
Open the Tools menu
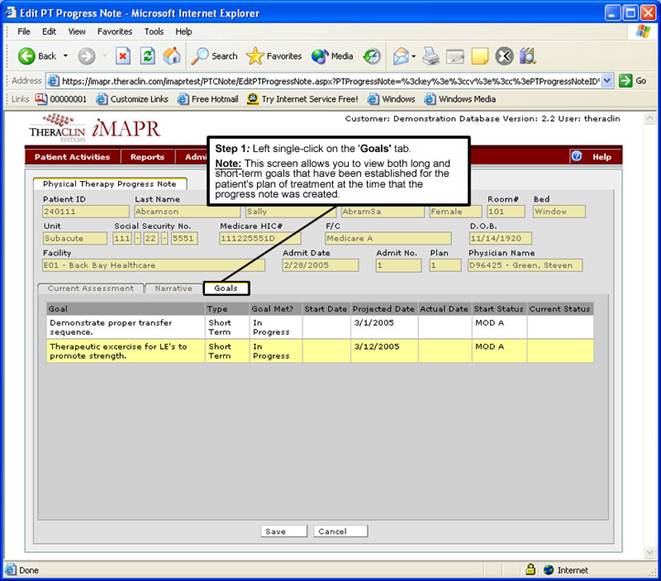pyautogui.click(x=153, y=31)
